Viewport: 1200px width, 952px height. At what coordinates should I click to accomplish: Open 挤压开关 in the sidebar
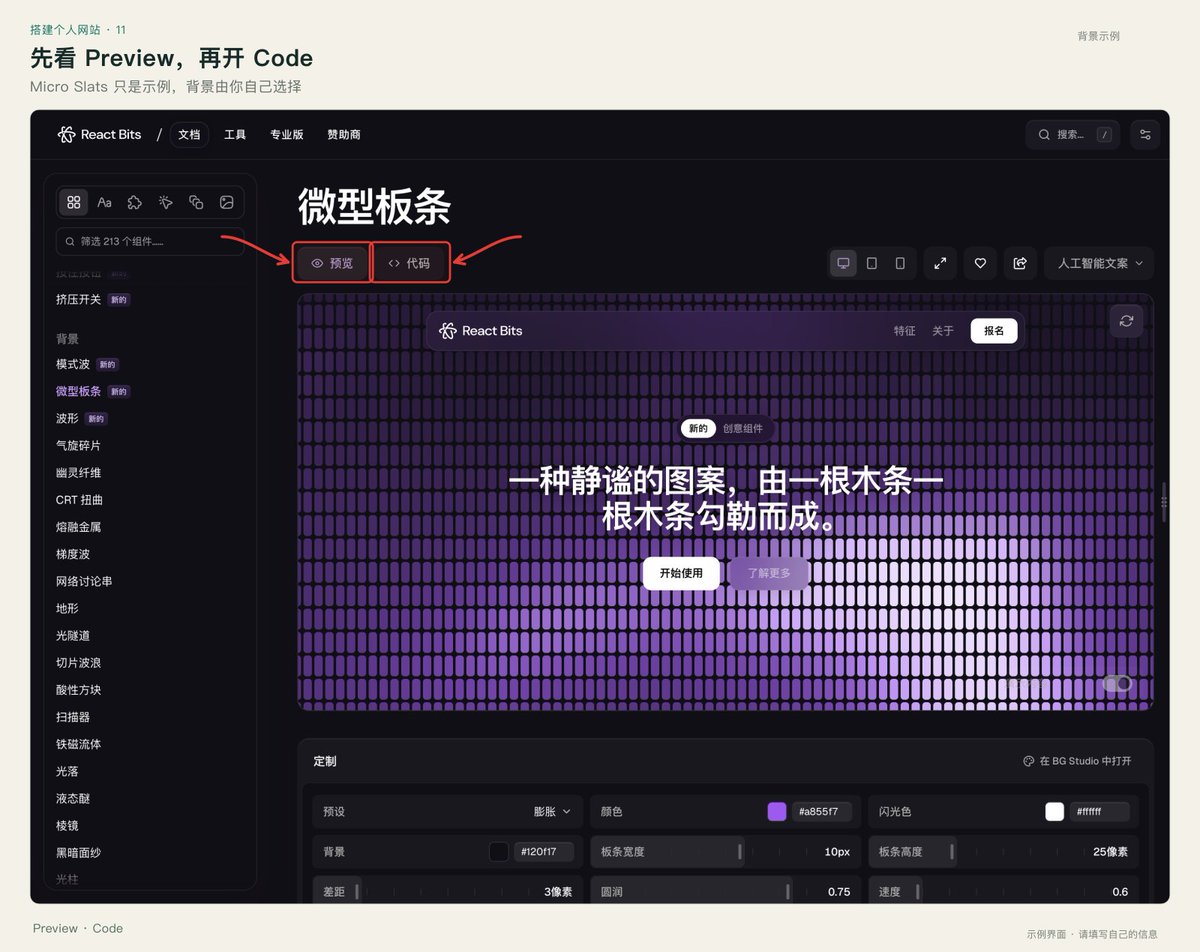click(78, 299)
